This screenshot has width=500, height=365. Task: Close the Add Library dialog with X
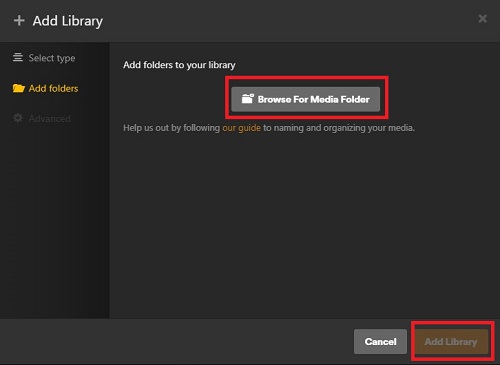tap(482, 19)
